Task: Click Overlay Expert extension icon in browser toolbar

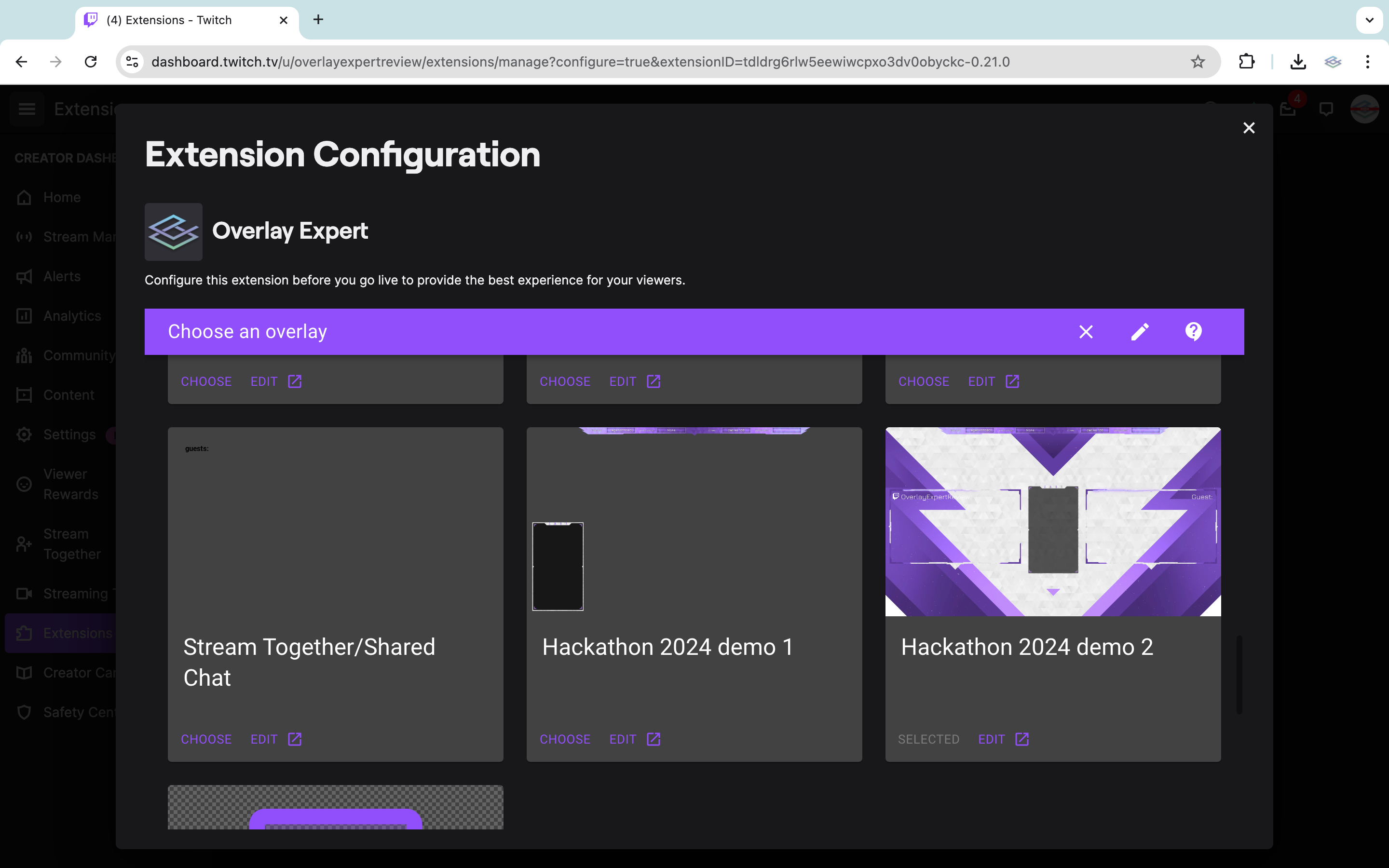Action: (x=1332, y=61)
